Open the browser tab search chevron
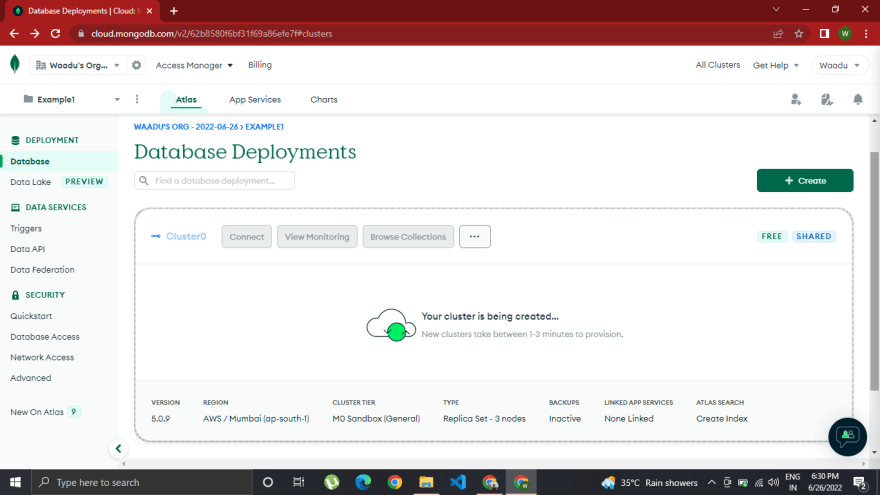This screenshot has width=880, height=495. tap(776, 10)
